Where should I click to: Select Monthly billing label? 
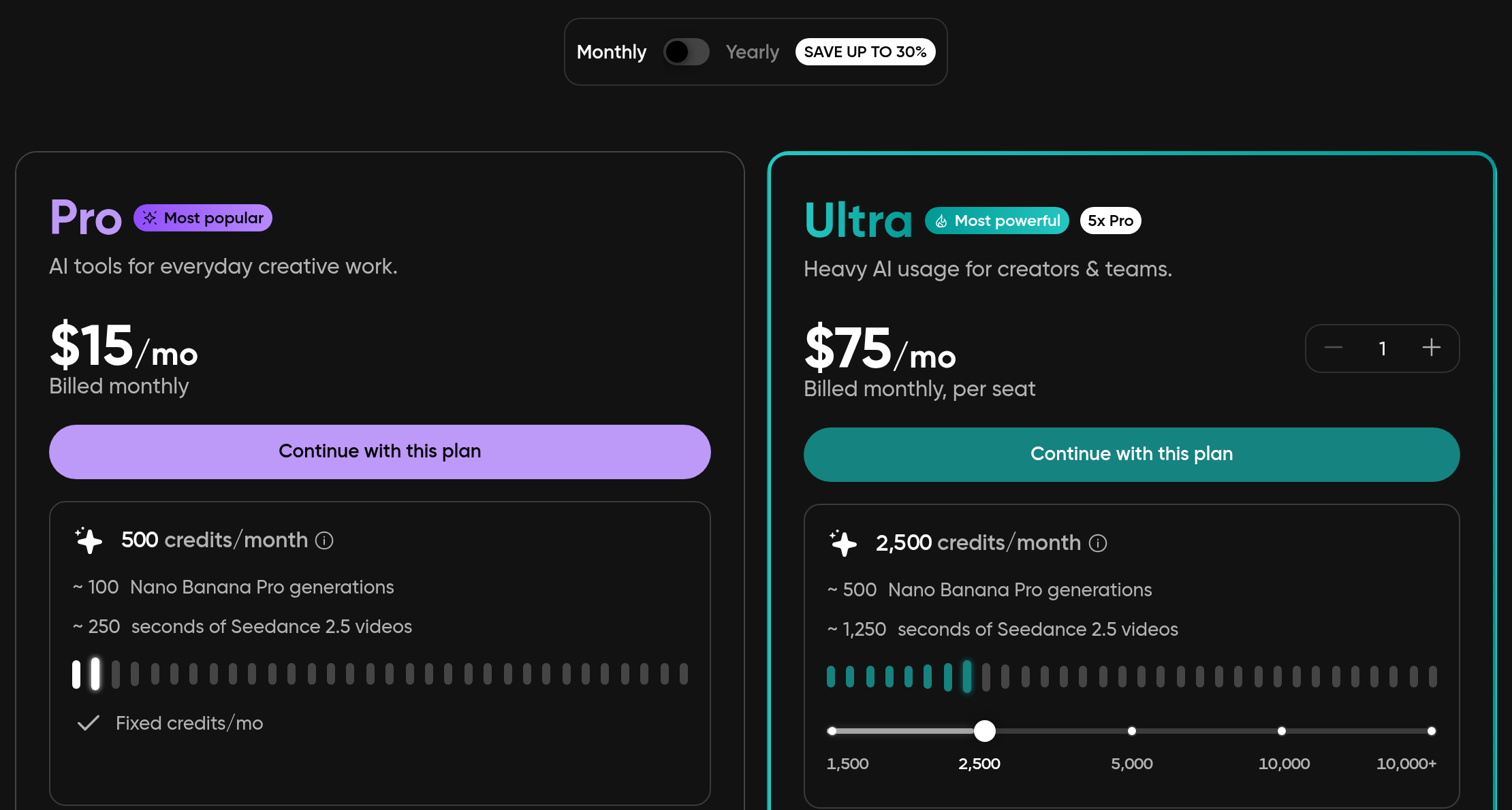coord(611,52)
